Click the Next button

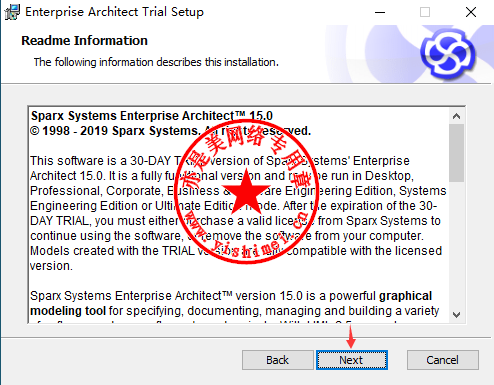(352, 360)
